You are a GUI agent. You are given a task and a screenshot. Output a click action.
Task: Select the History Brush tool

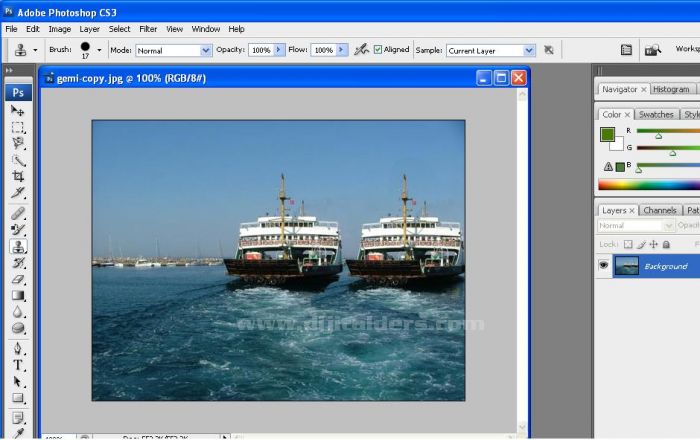(18, 263)
